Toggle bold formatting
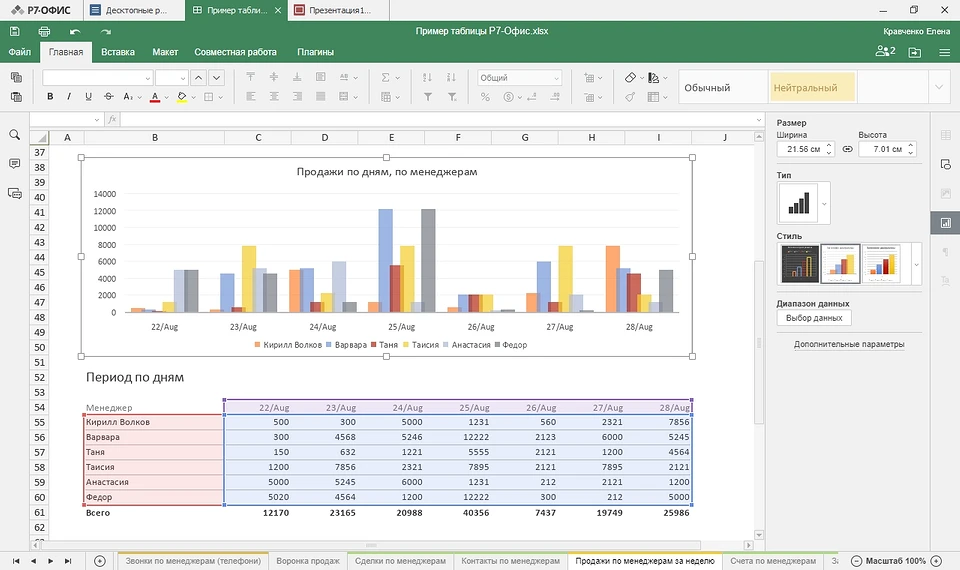Screen dimensions: 960x570 tap(50, 97)
